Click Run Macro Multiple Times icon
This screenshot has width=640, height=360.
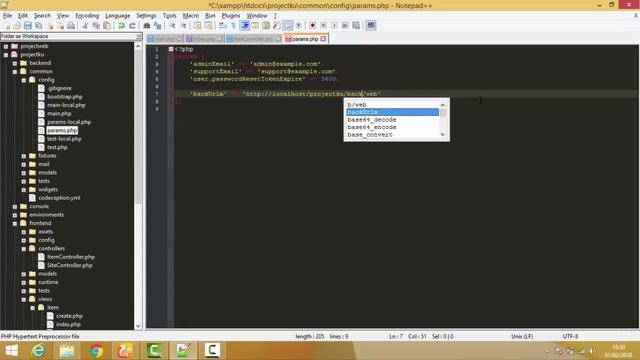pos(345,25)
